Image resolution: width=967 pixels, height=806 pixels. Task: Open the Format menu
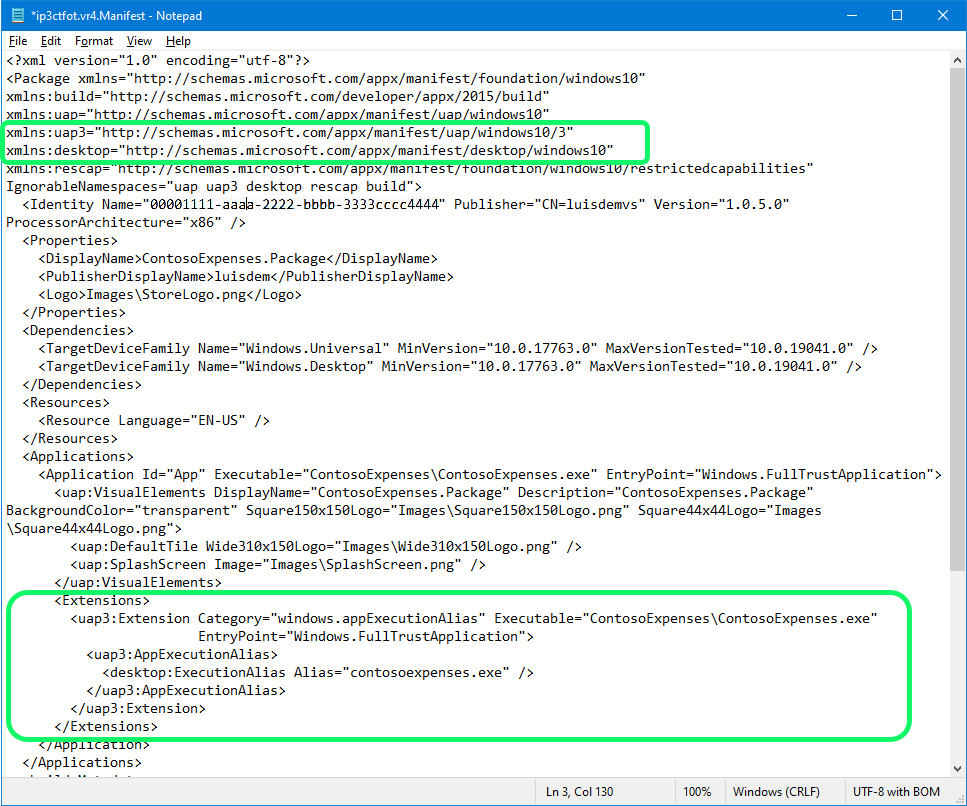coord(94,41)
